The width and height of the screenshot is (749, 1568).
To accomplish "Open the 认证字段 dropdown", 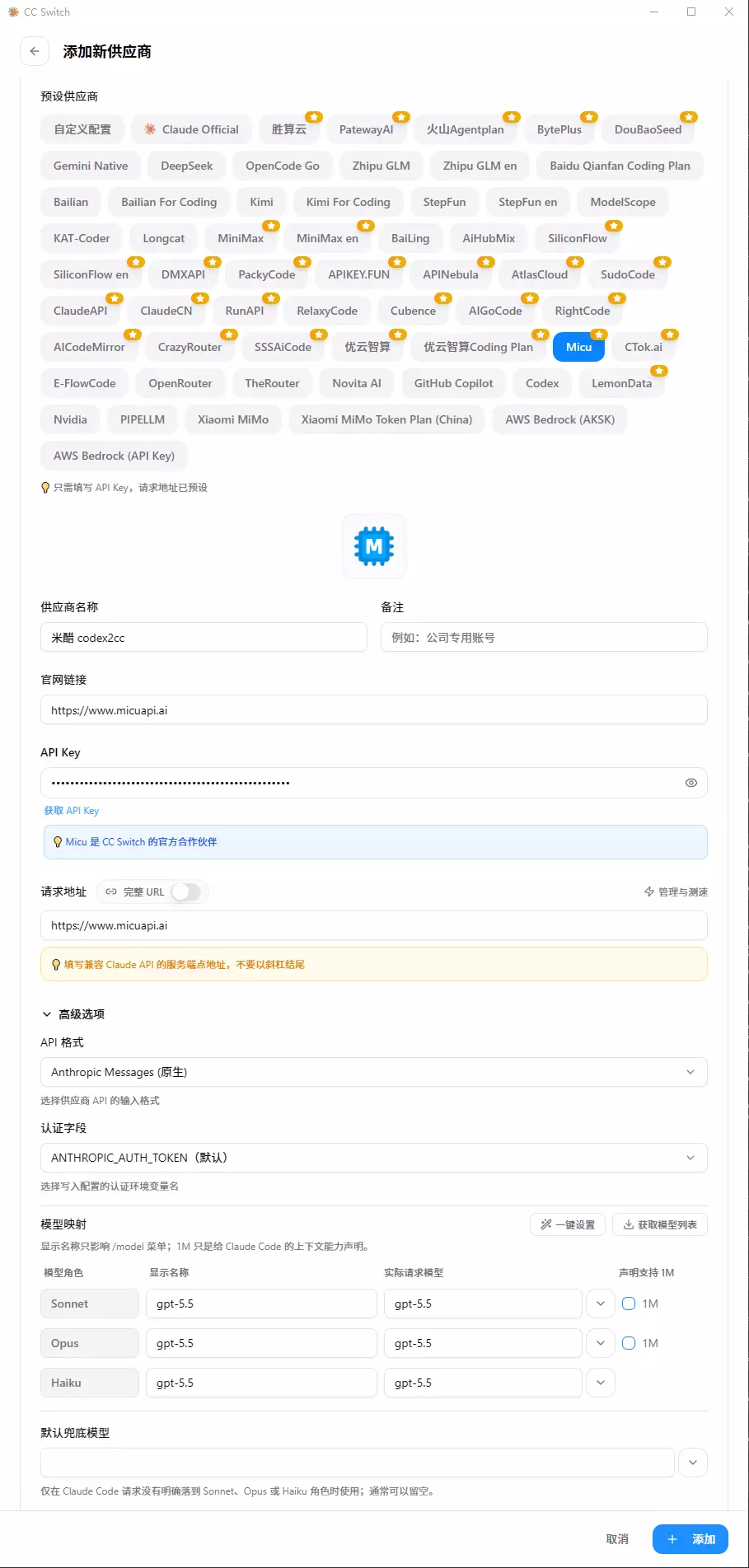I will [x=374, y=1158].
